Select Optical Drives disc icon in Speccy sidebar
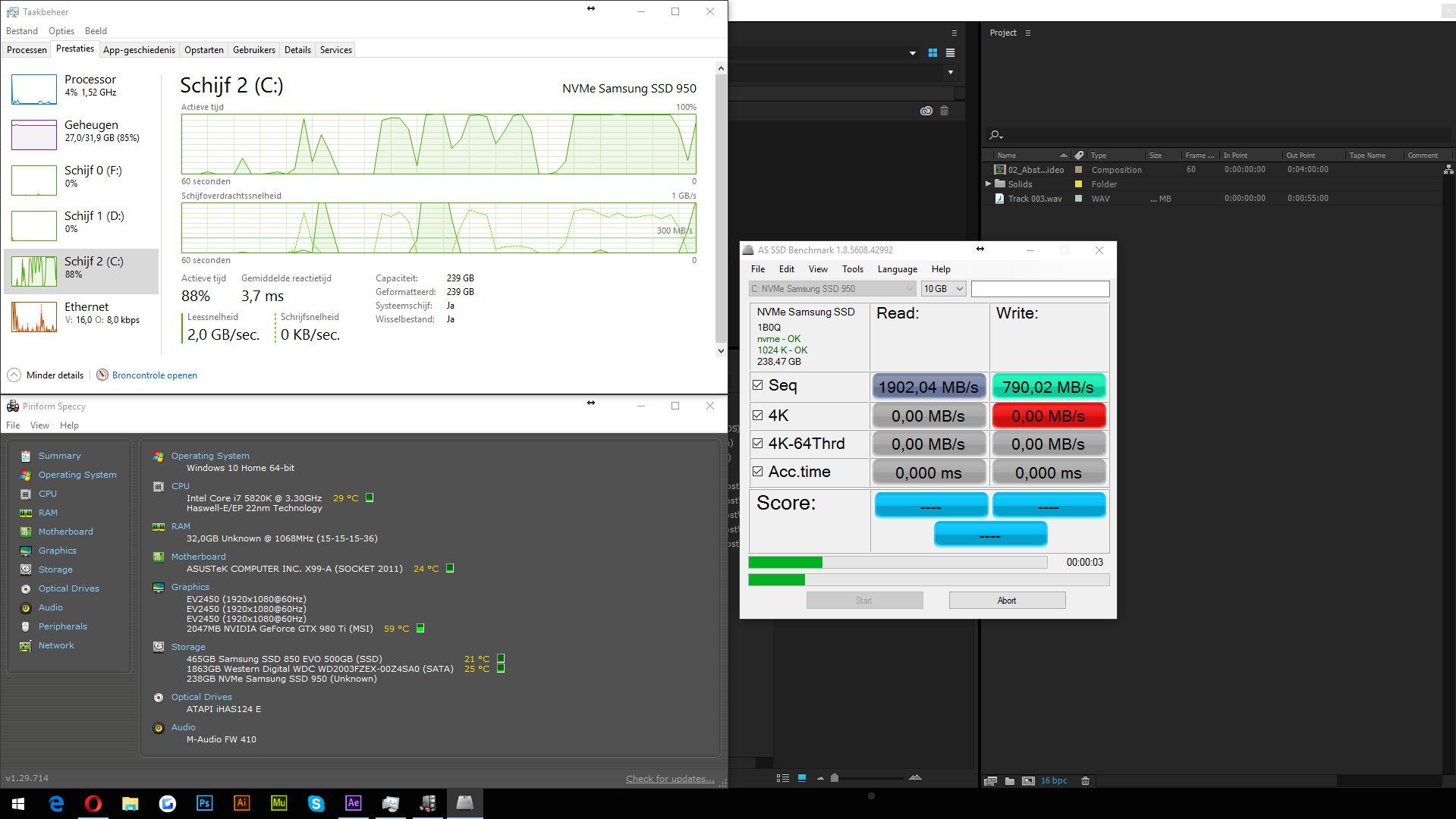Screen dimensions: 1456x819 click(26, 588)
